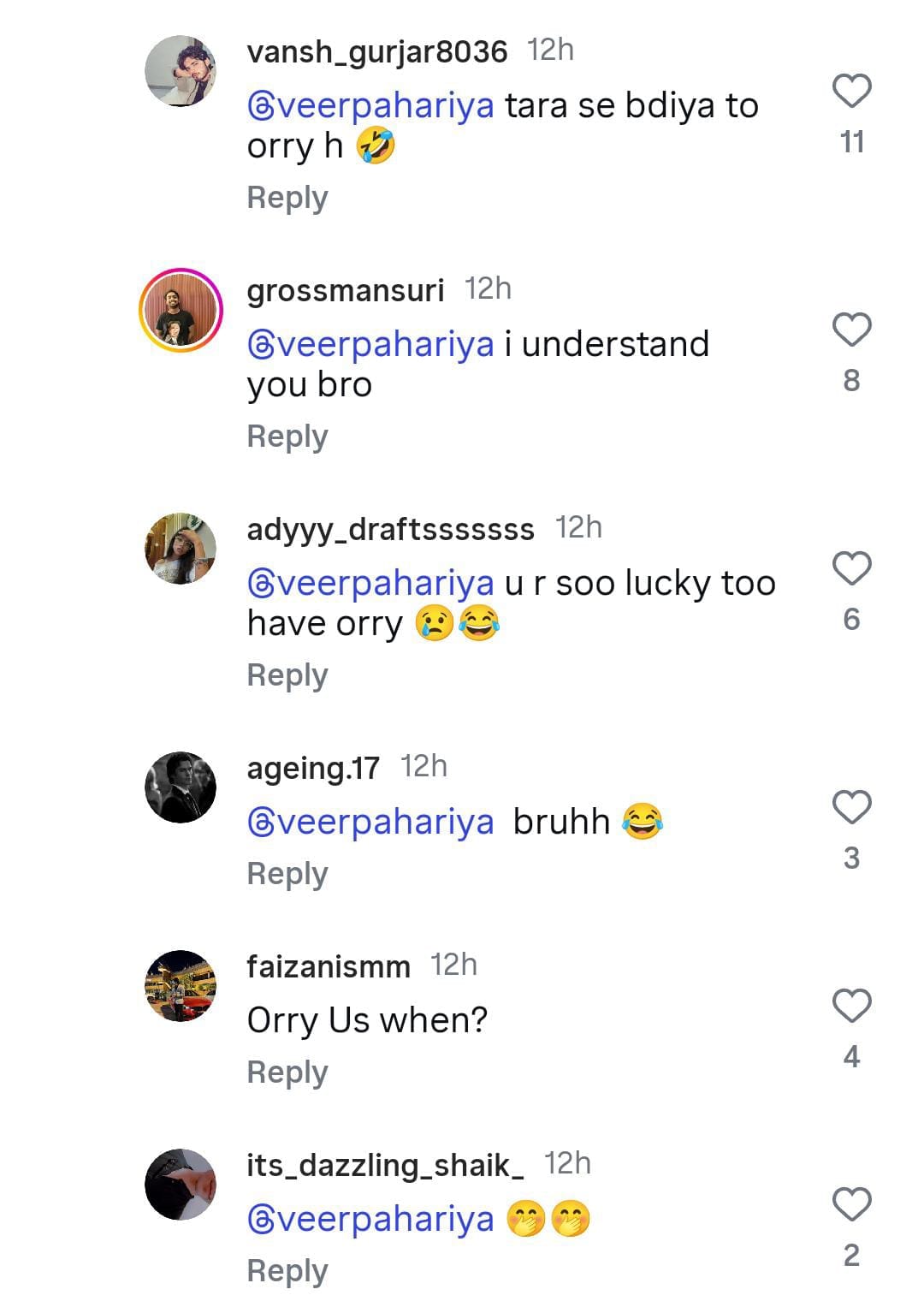The height and width of the screenshot is (1307, 924).
Task: Like adyyy_draftsssssss's comment
Action: click(x=851, y=569)
